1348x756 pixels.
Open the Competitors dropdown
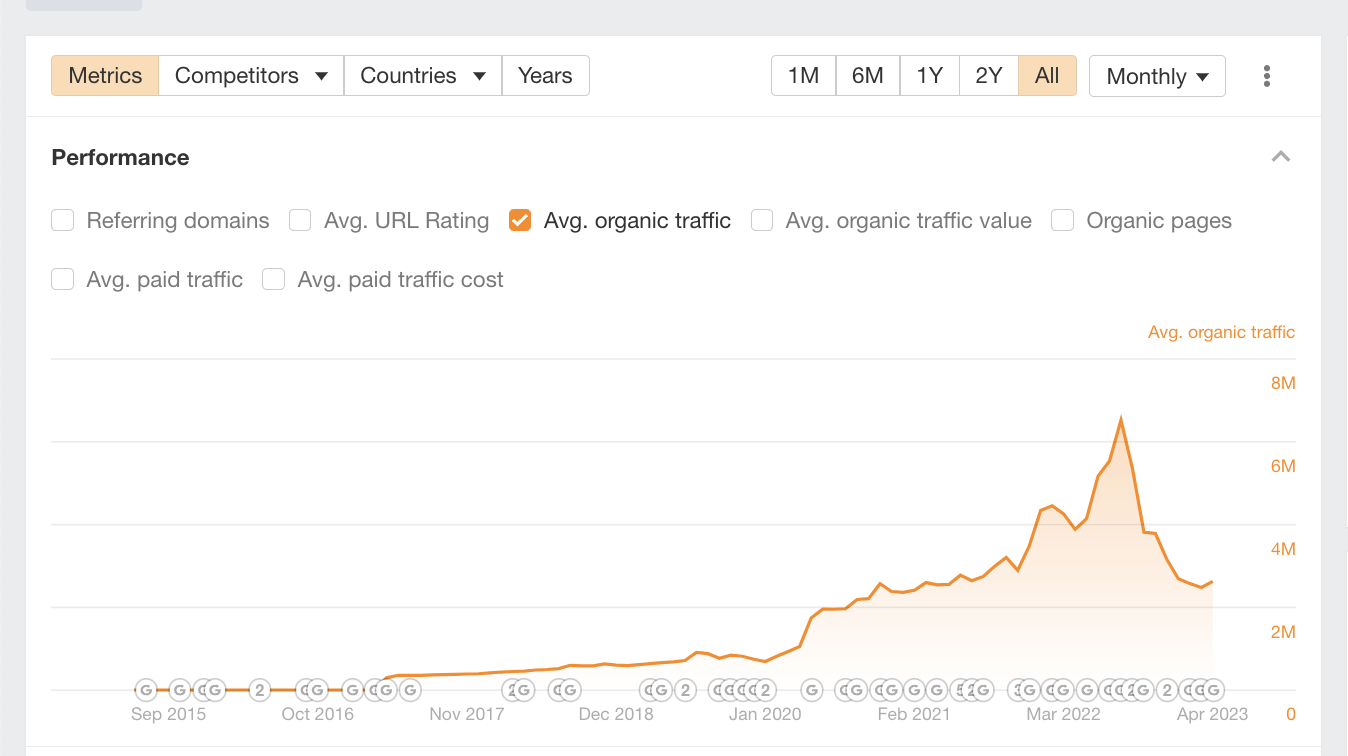(249, 75)
